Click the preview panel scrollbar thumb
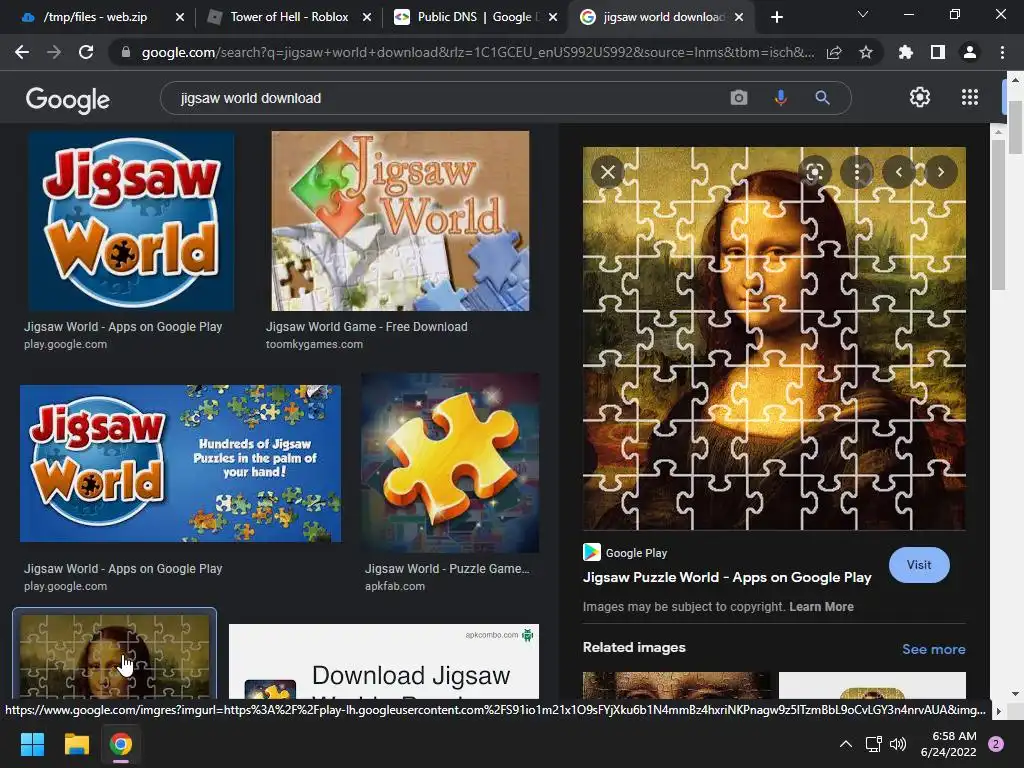1024x768 pixels. [x=998, y=214]
